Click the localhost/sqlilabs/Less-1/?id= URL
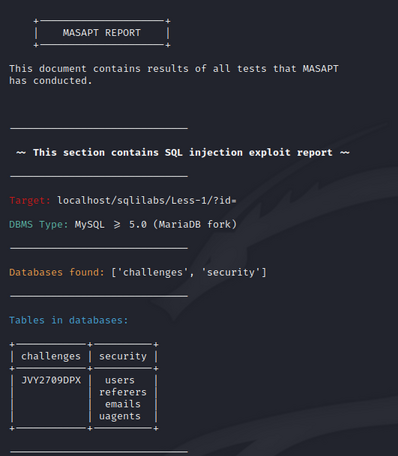The width and height of the screenshot is (398, 456). 147,200
